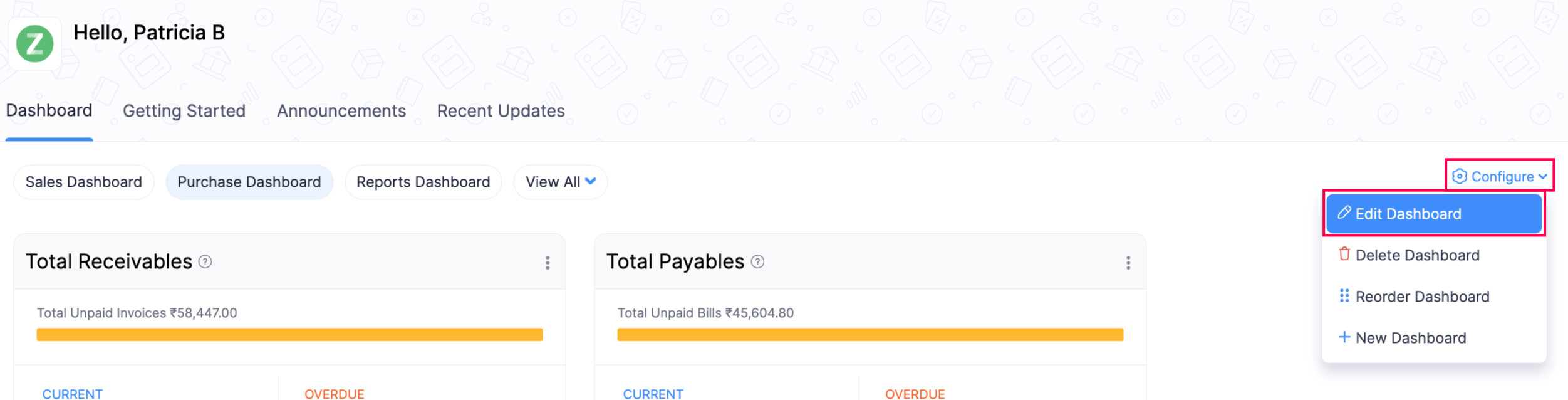Open the Total Receivables three-dot menu
This screenshot has height=400, width=1568.
(548, 263)
